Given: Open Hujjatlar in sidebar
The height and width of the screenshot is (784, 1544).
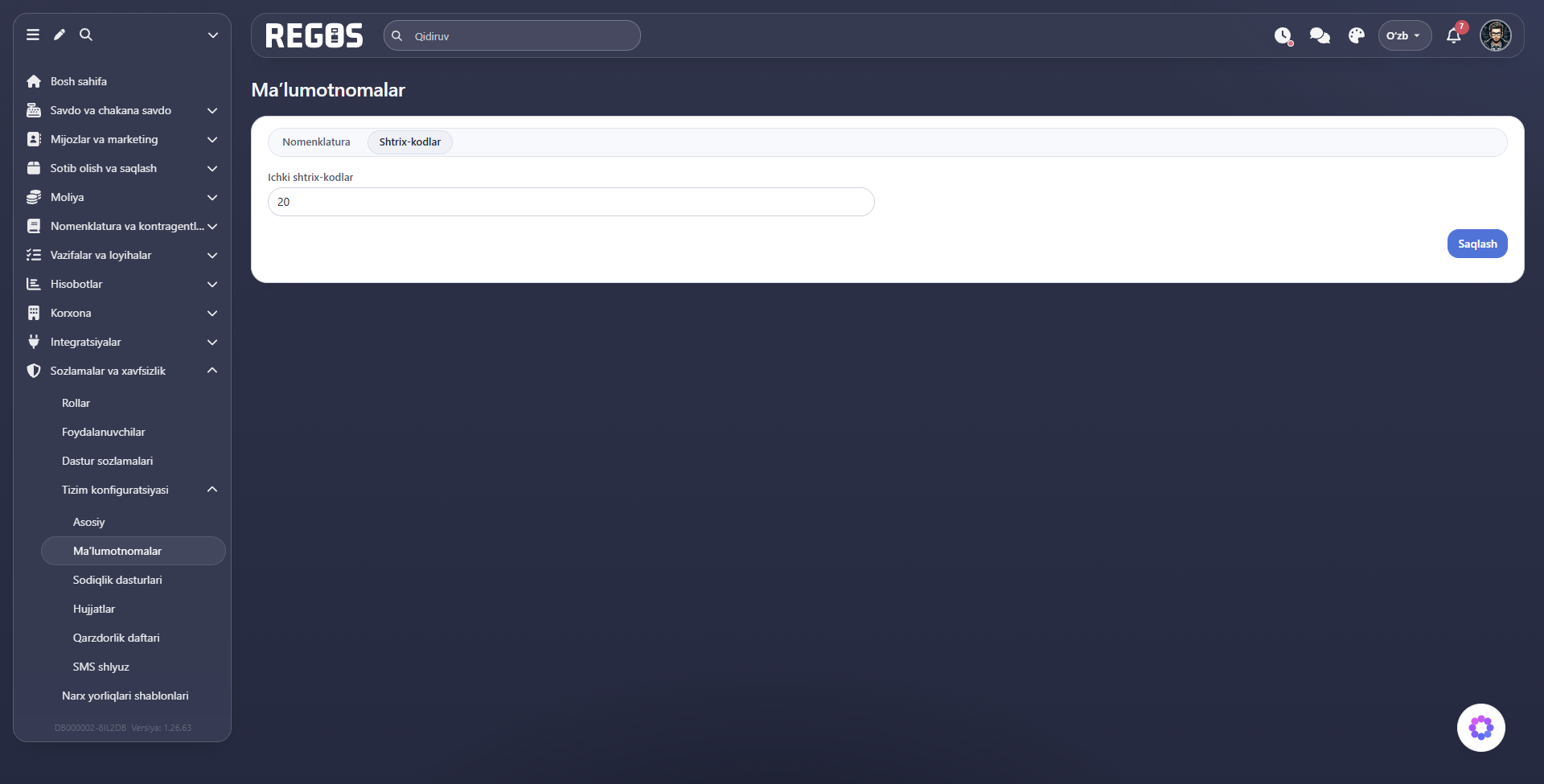Looking at the screenshot, I should tap(94, 609).
